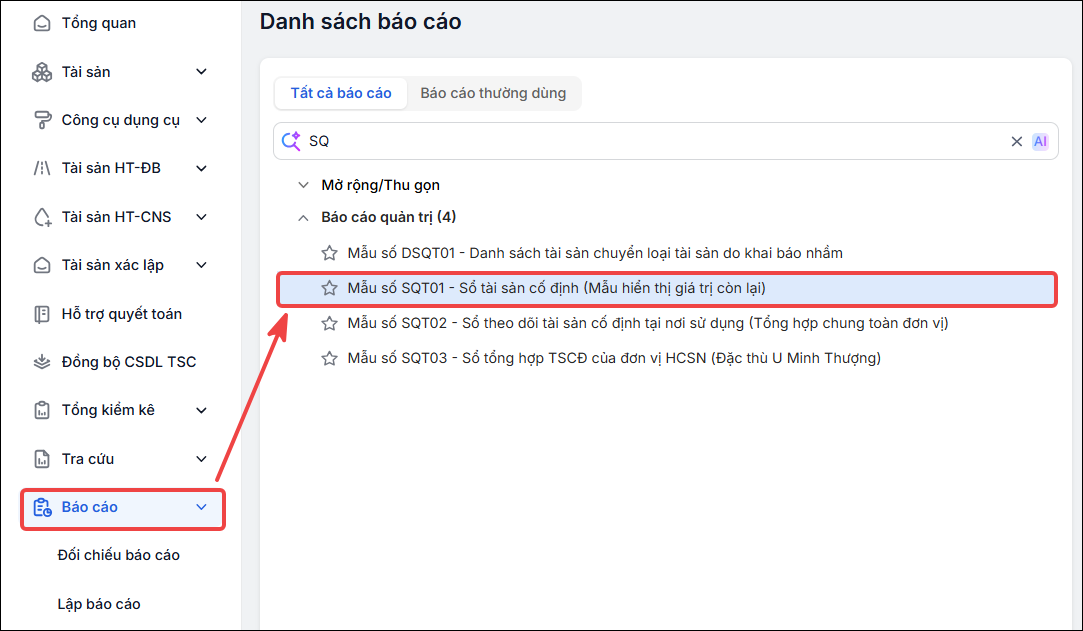Collapse the Báo cáo menu chevron

coord(201,507)
